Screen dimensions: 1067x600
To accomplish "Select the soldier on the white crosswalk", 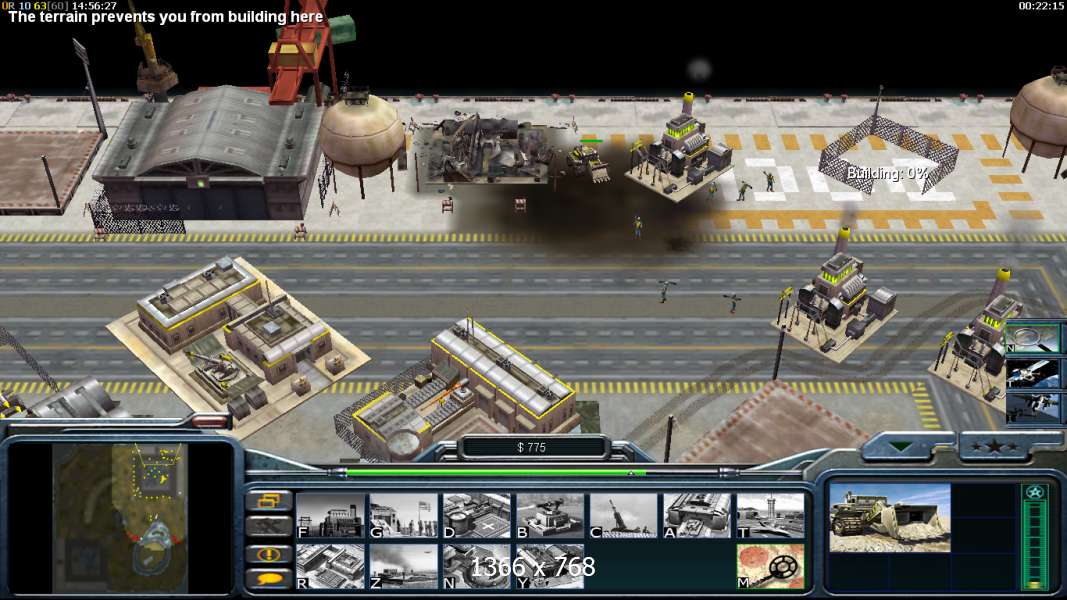I will tap(770, 180).
